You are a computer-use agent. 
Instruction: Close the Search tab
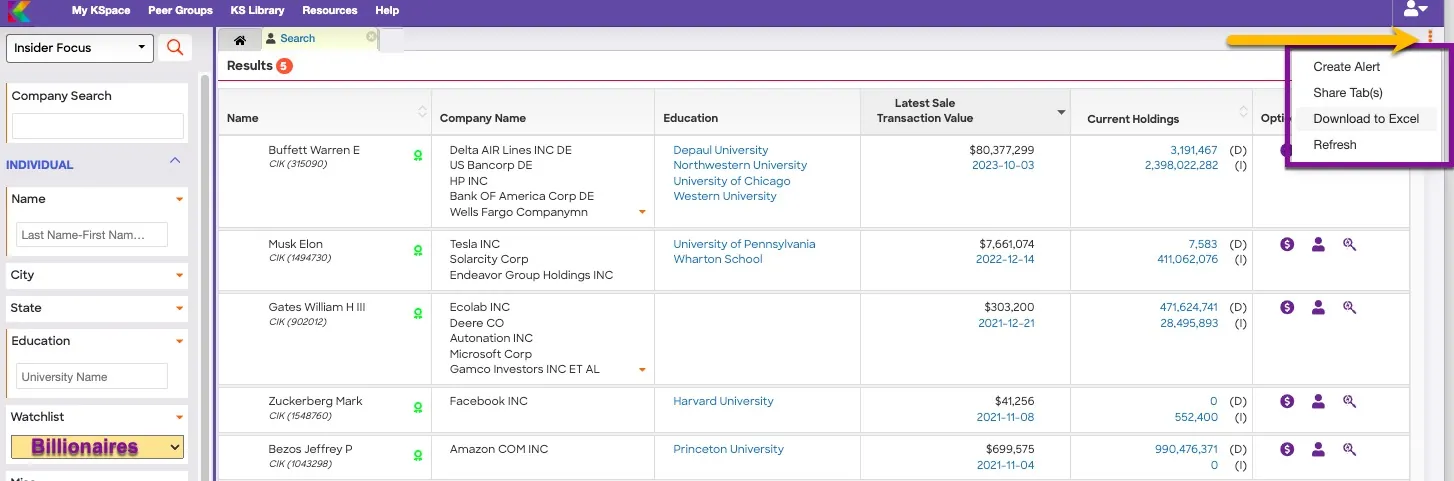pyautogui.click(x=371, y=37)
